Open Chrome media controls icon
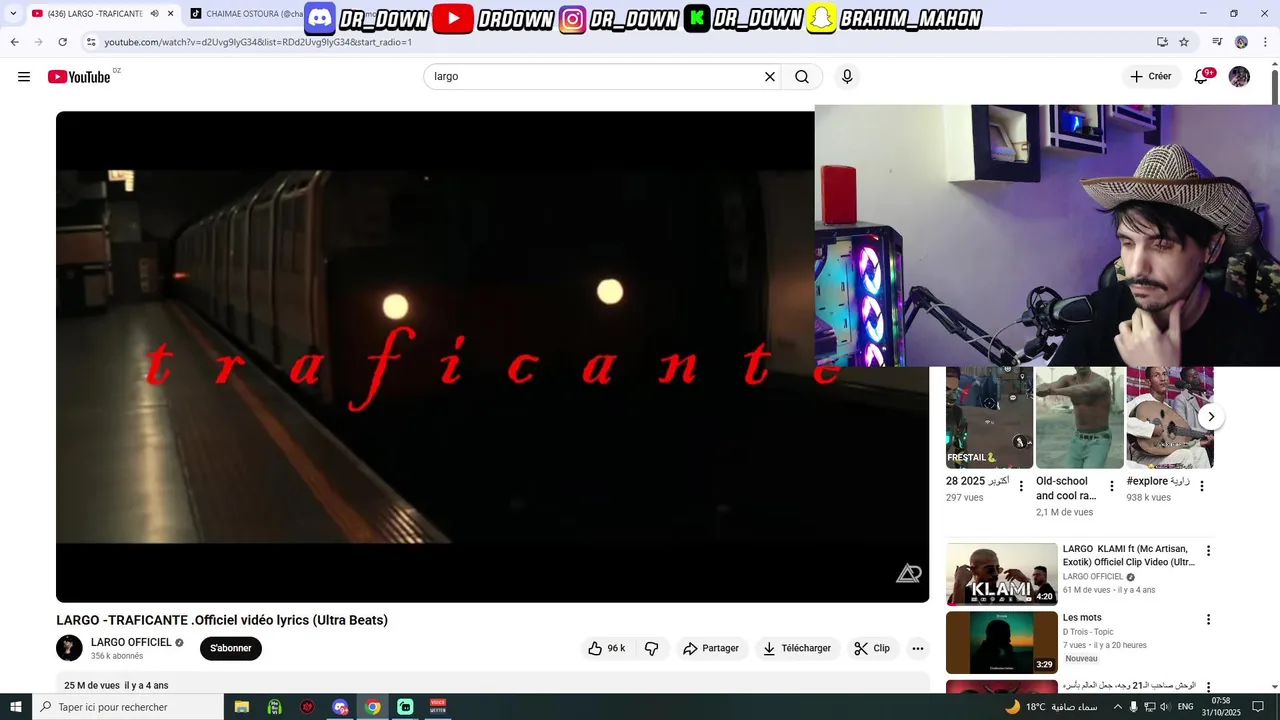This screenshot has height=720, width=1280. pos(1217,42)
